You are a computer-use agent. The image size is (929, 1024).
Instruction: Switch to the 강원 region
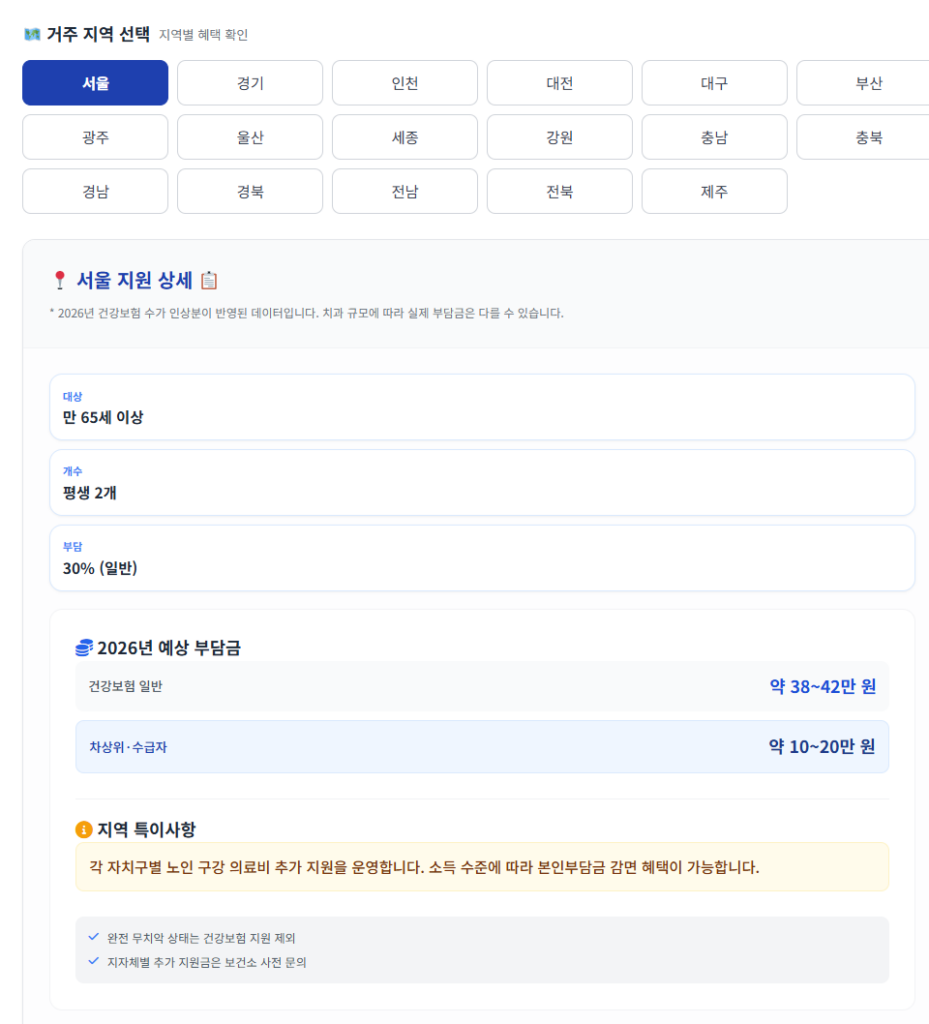(x=560, y=137)
